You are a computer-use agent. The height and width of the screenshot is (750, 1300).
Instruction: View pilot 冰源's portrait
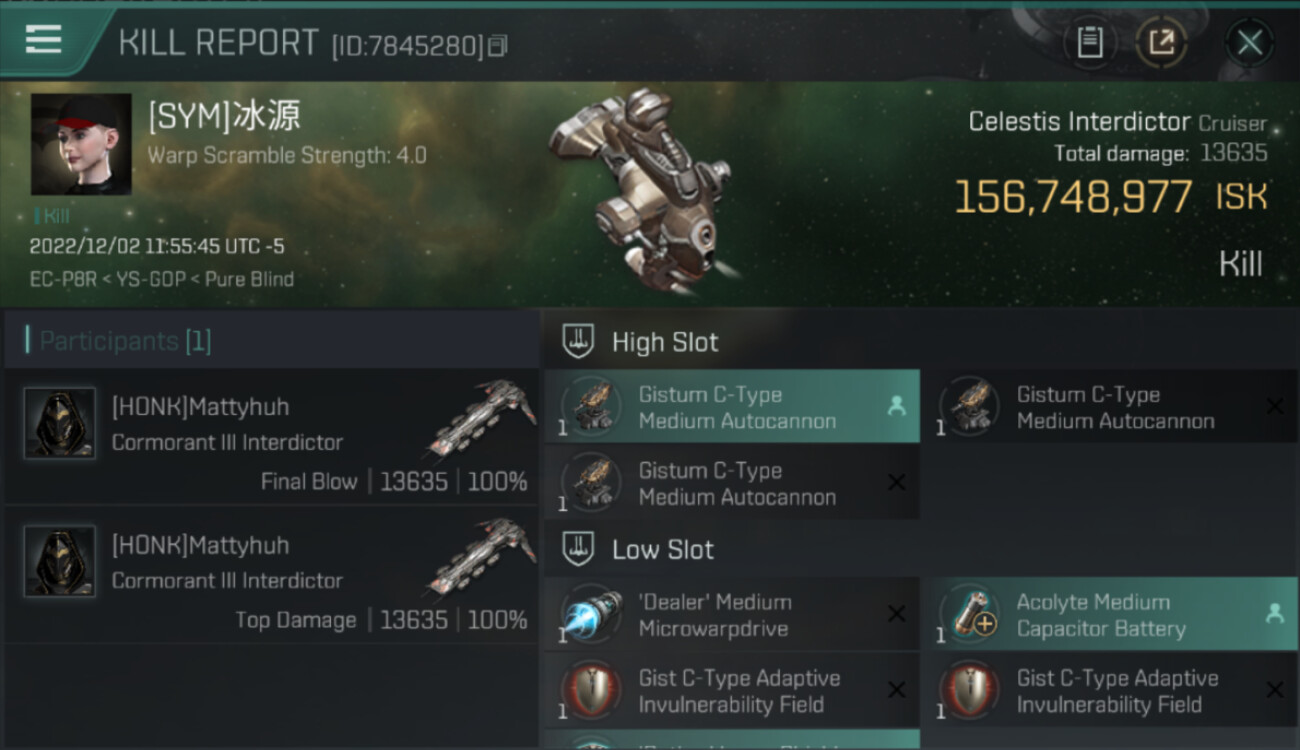(81, 144)
